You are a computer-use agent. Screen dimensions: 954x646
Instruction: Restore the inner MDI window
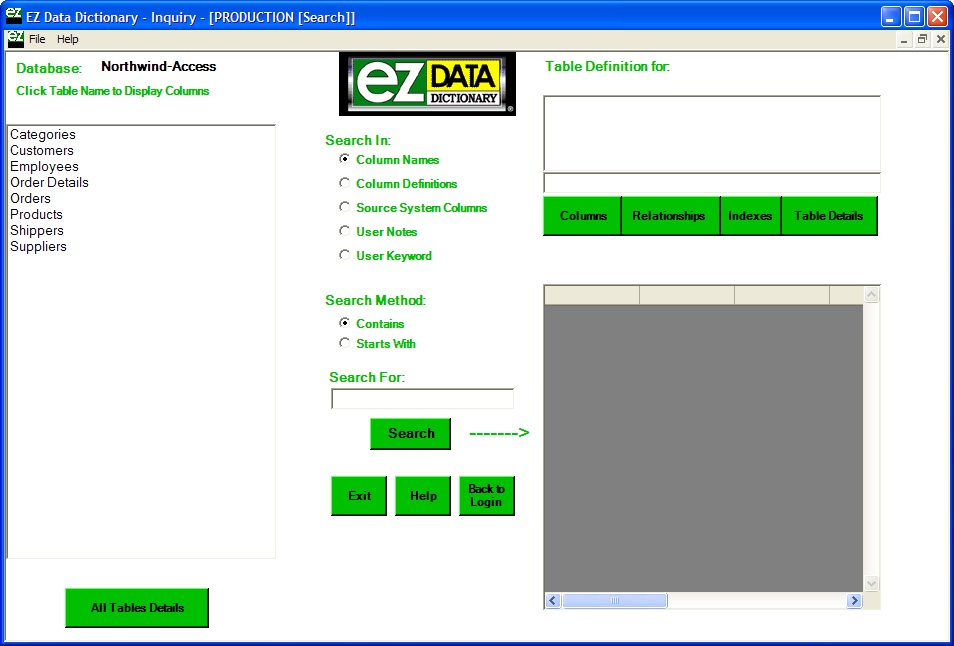pyautogui.click(x=922, y=39)
